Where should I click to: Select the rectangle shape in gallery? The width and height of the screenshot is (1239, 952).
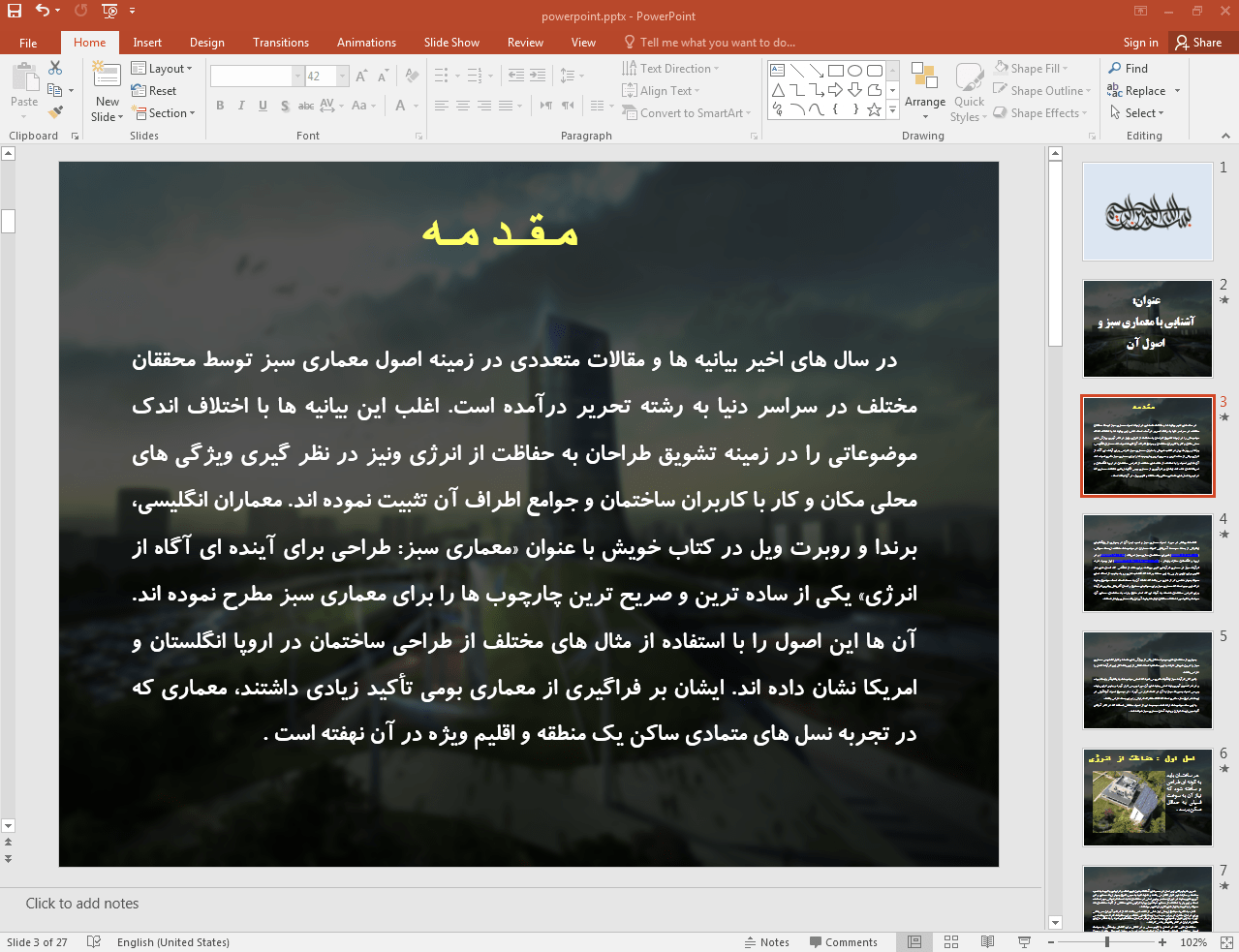(836, 71)
